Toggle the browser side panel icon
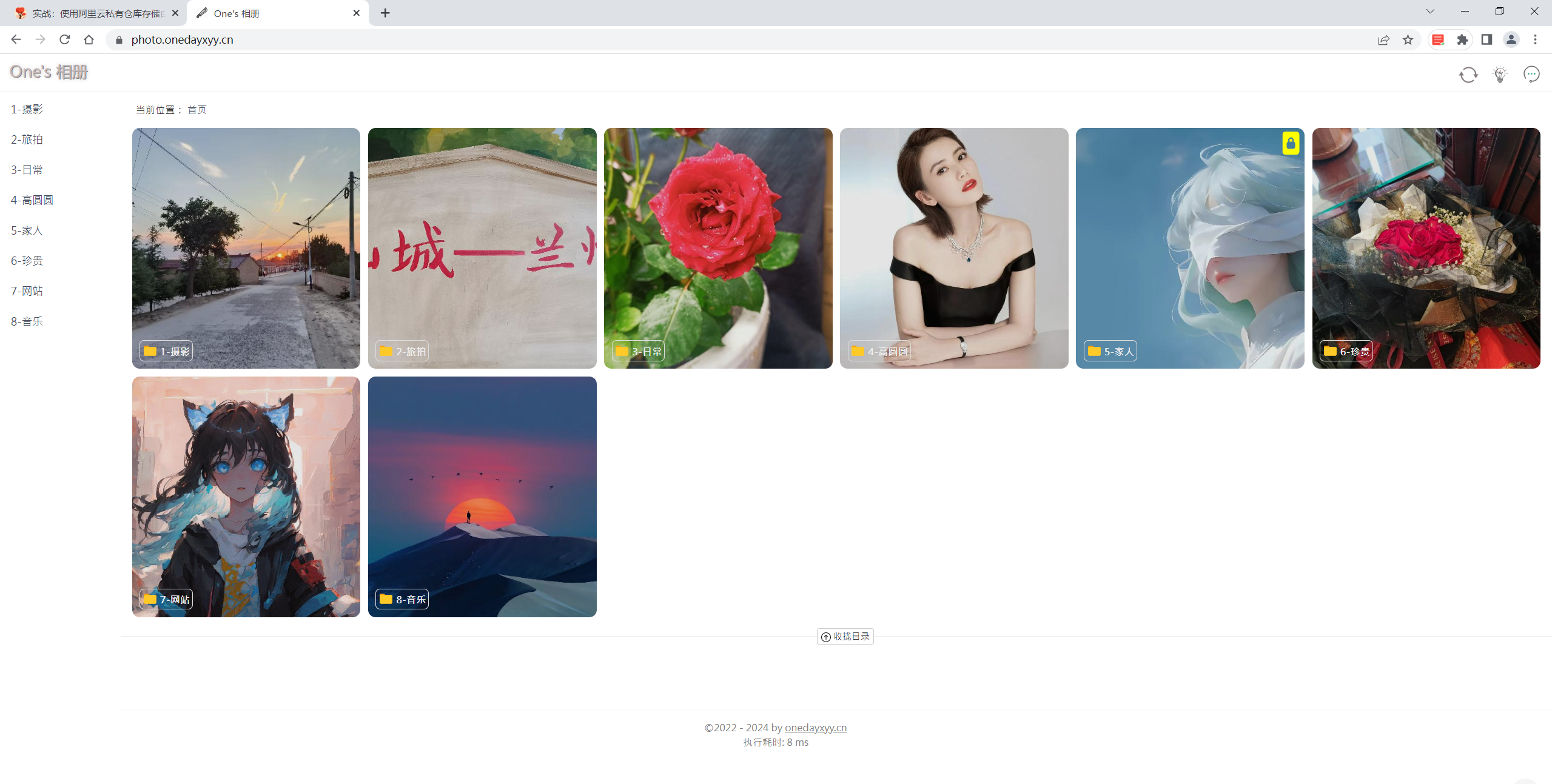The image size is (1552, 784). point(1486,40)
